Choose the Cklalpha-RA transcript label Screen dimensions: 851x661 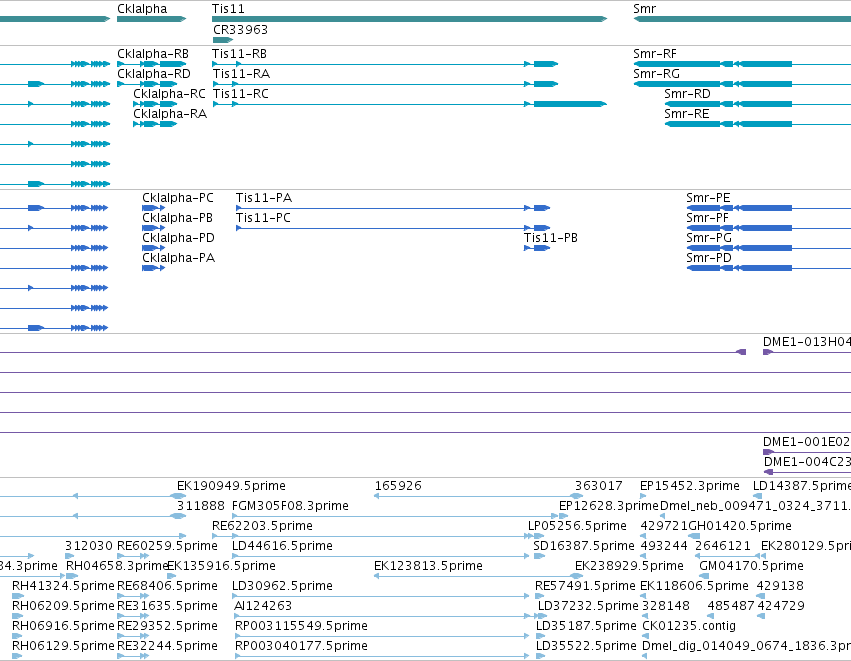(x=170, y=114)
